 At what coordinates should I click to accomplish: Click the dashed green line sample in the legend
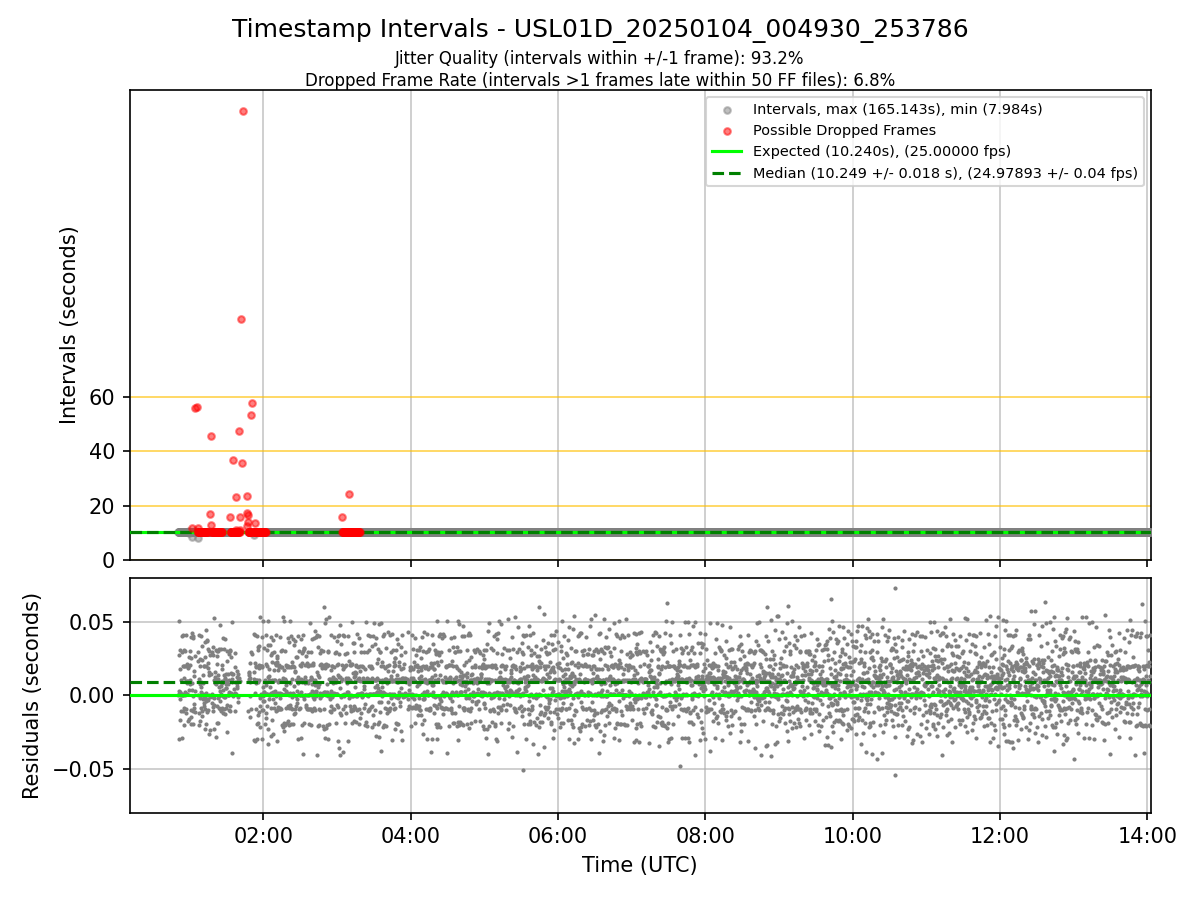click(727, 173)
